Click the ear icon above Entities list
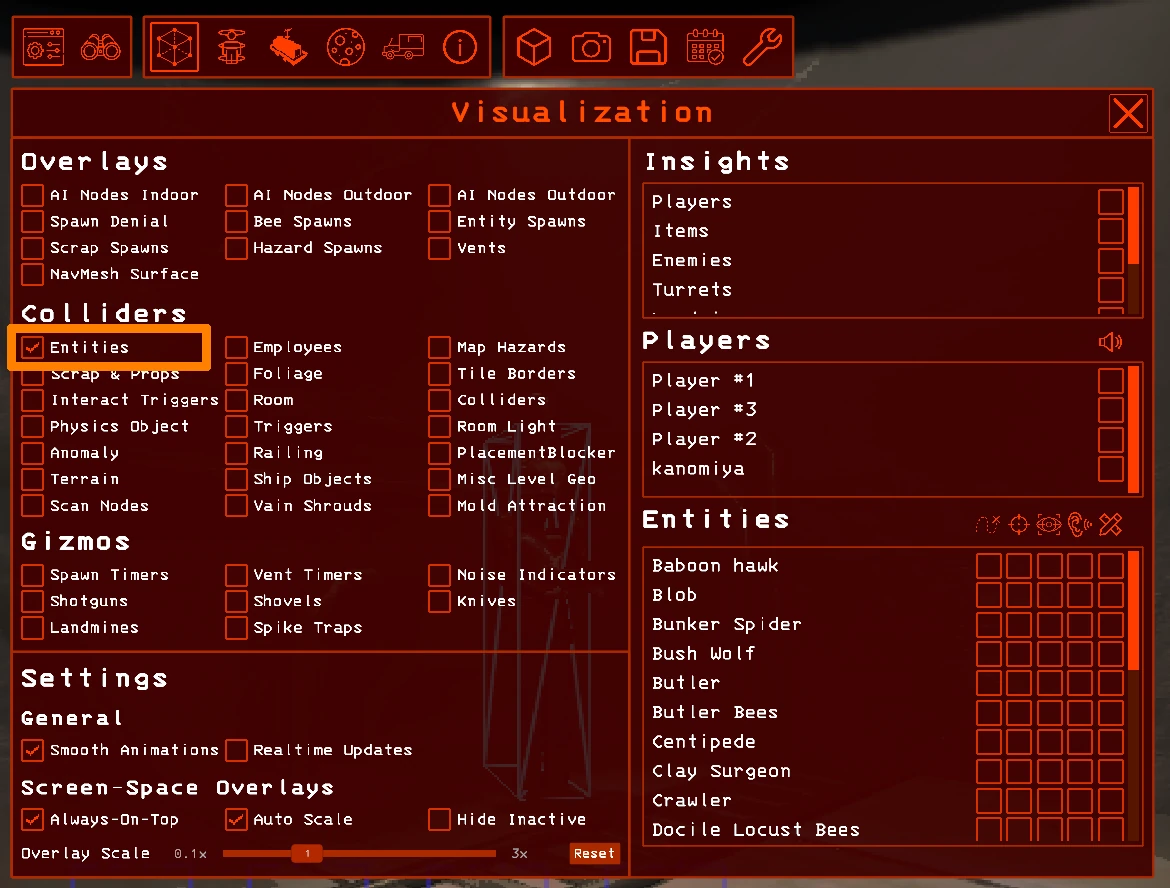 (1079, 524)
